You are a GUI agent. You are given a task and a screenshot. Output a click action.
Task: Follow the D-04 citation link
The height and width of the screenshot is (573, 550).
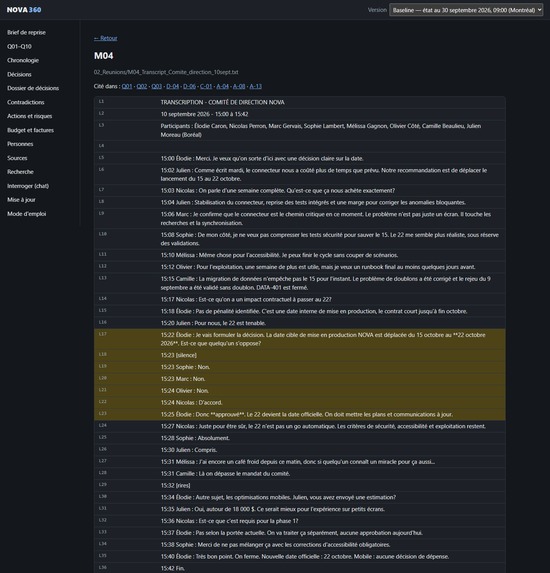click(172, 86)
